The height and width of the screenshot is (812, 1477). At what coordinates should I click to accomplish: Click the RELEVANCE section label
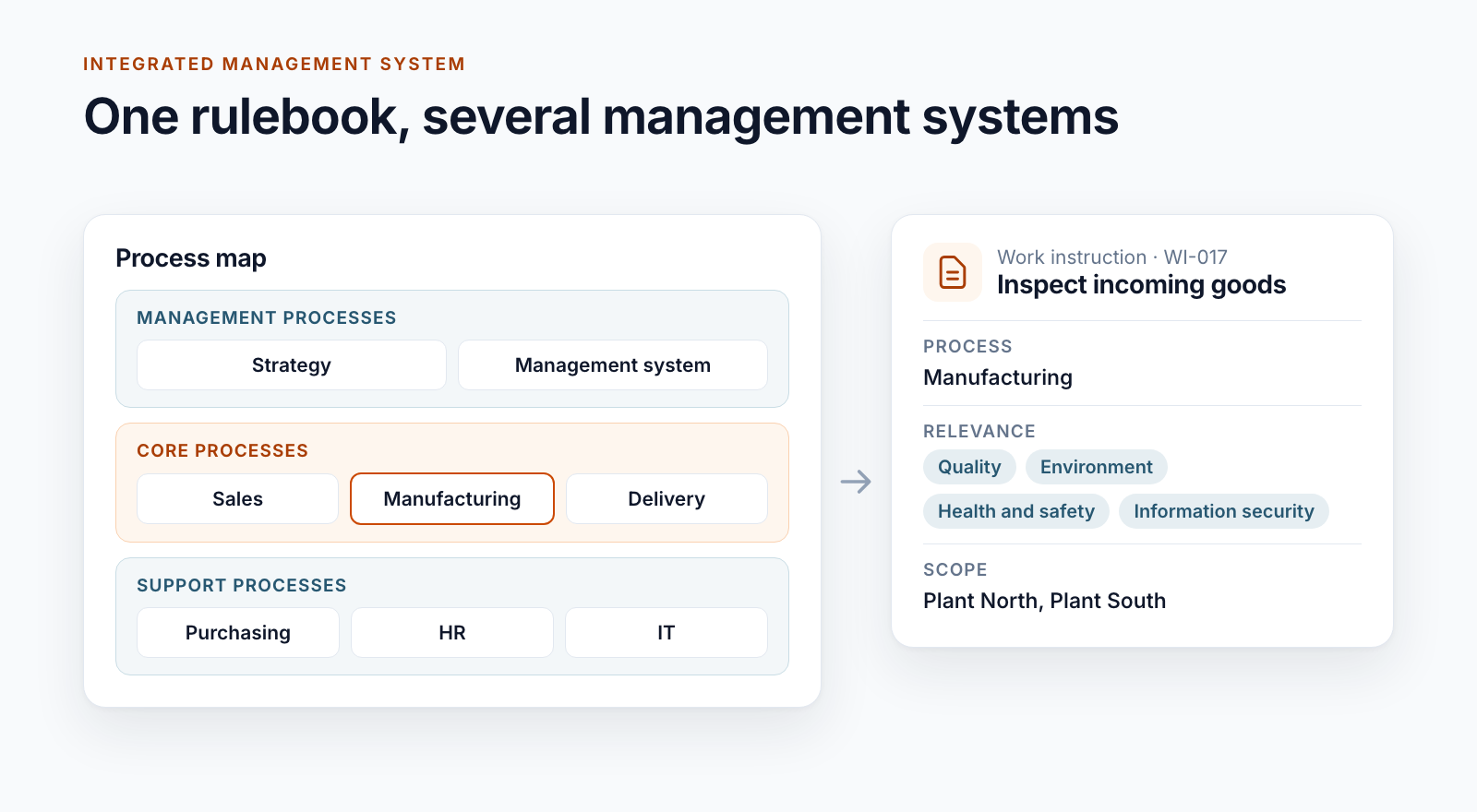coord(979,432)
